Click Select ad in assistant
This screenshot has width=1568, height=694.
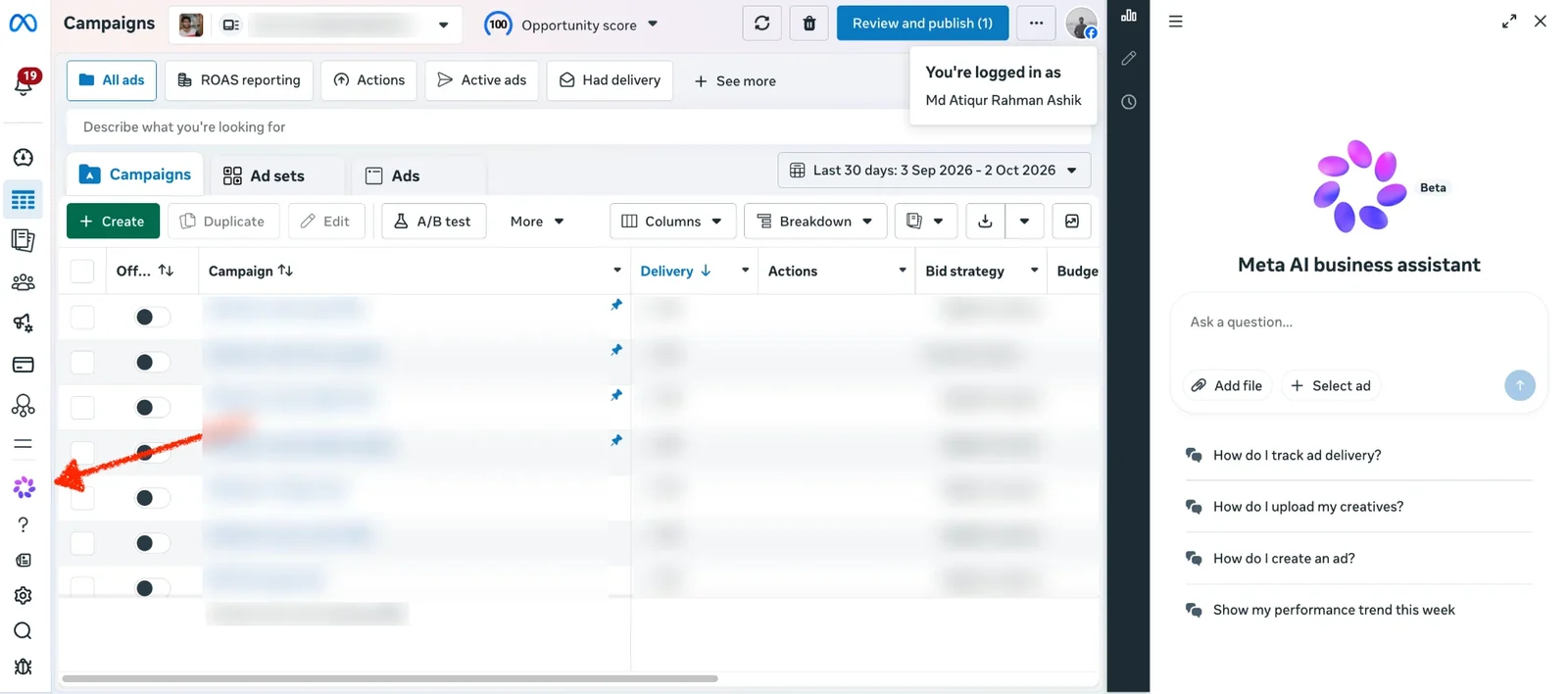pyautogui.click(x=1331, y=386)
